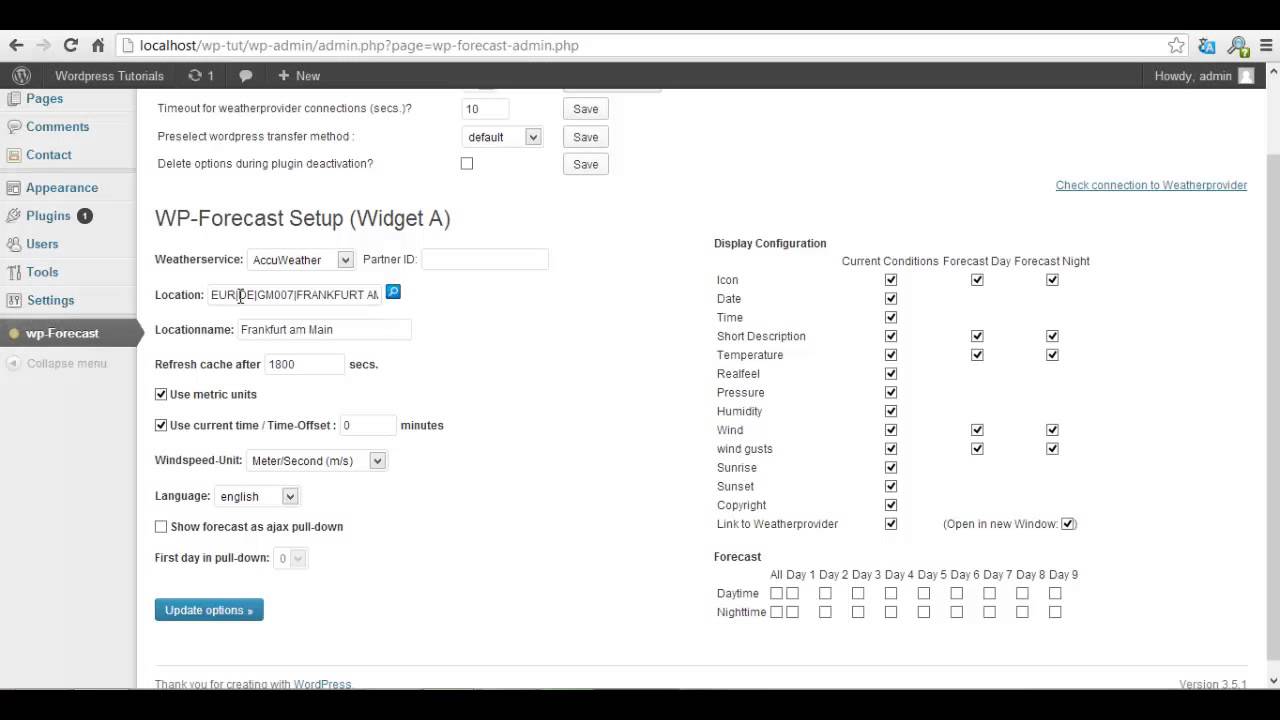
Task: Click the Locationname input field
Action: pyautogui.click(x=324, y=329)
